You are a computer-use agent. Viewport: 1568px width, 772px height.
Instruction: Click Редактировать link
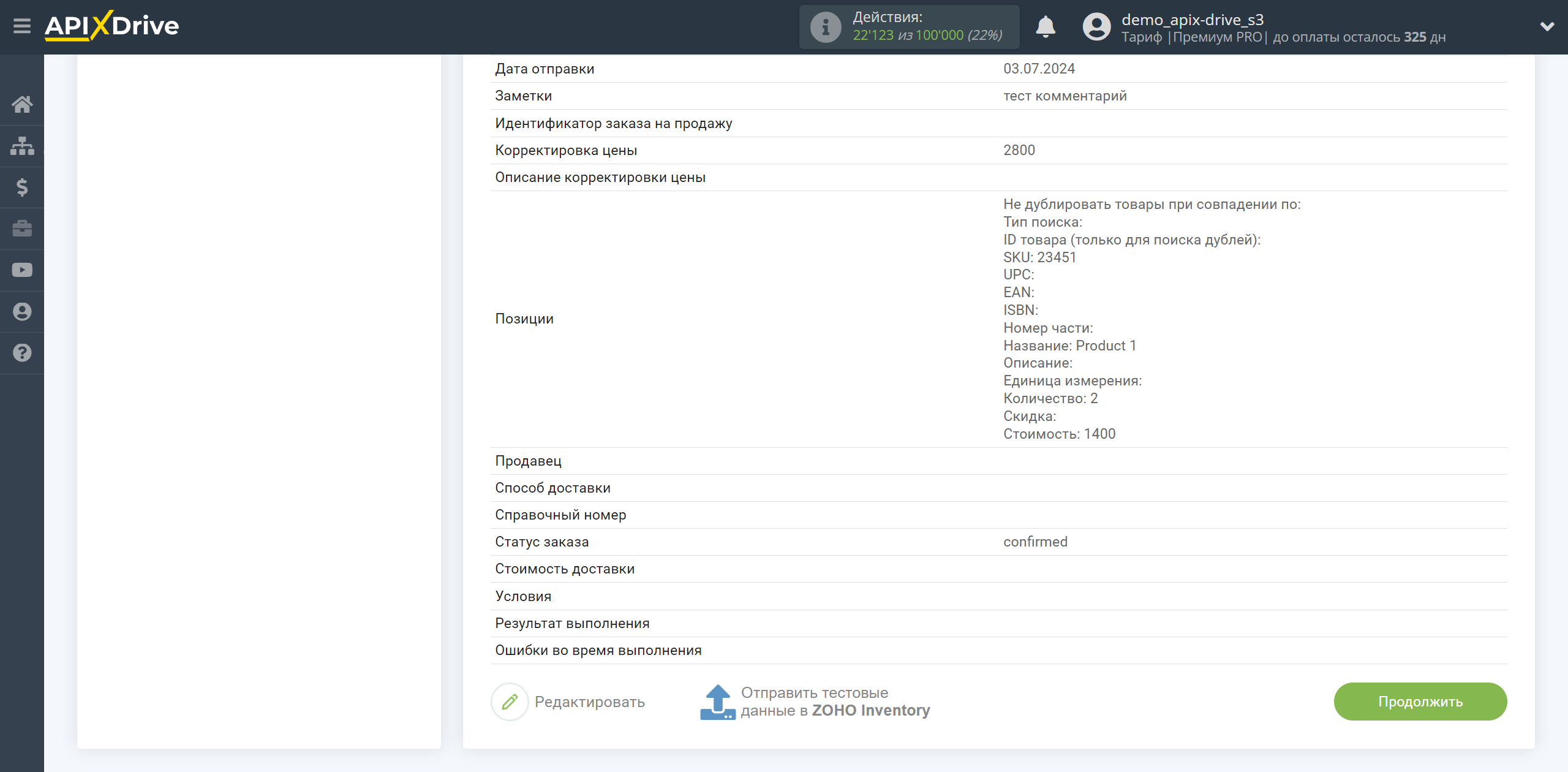(x=589, y=702)
